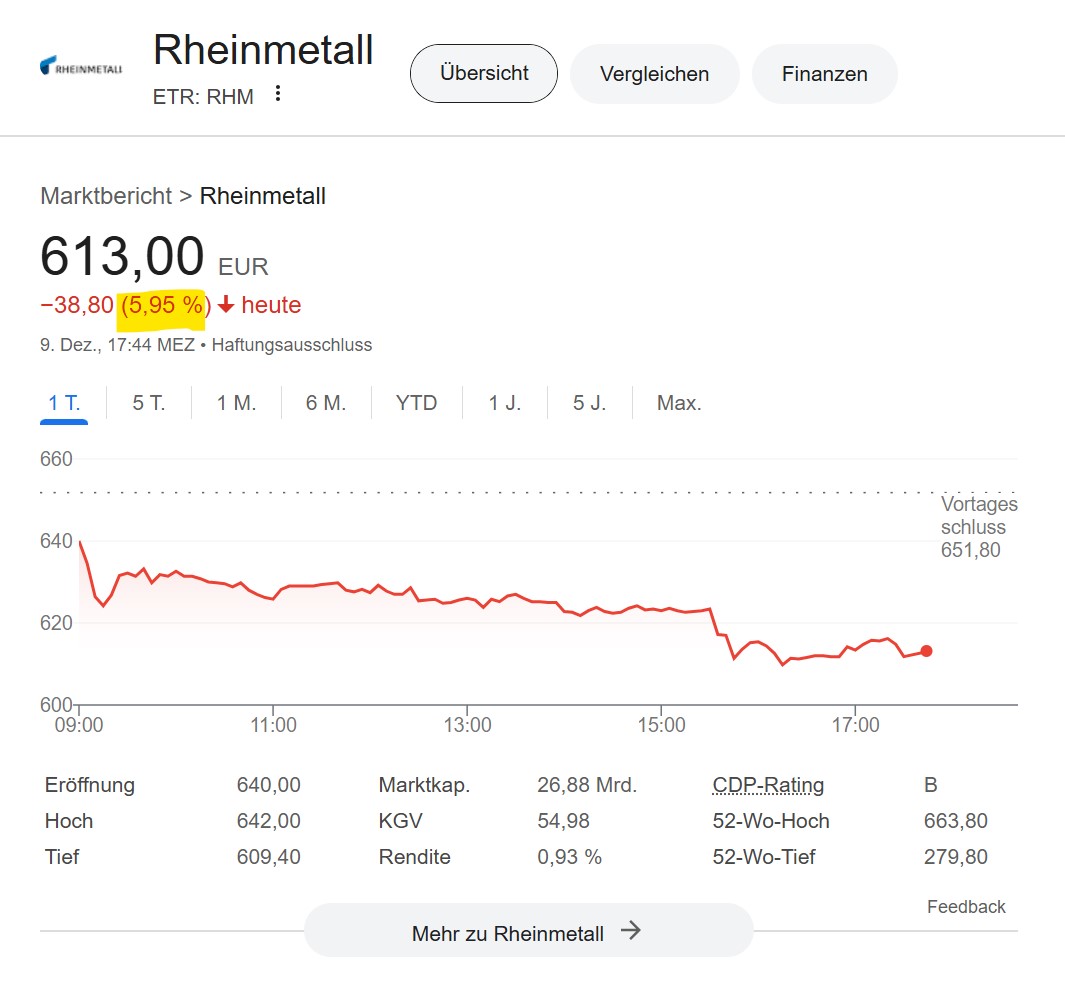Click the 640 price axis label

tap(56, 541)
